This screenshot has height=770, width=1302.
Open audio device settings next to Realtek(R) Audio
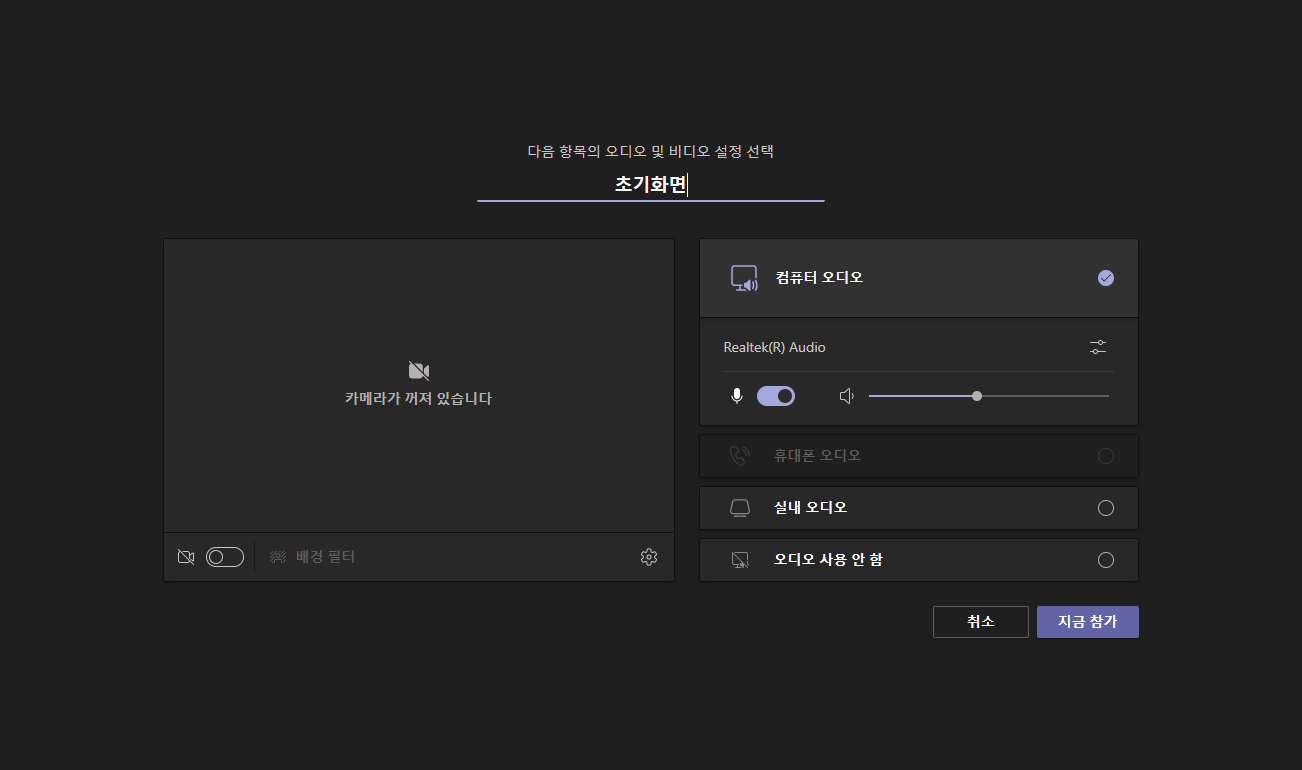coord(1097,346)
